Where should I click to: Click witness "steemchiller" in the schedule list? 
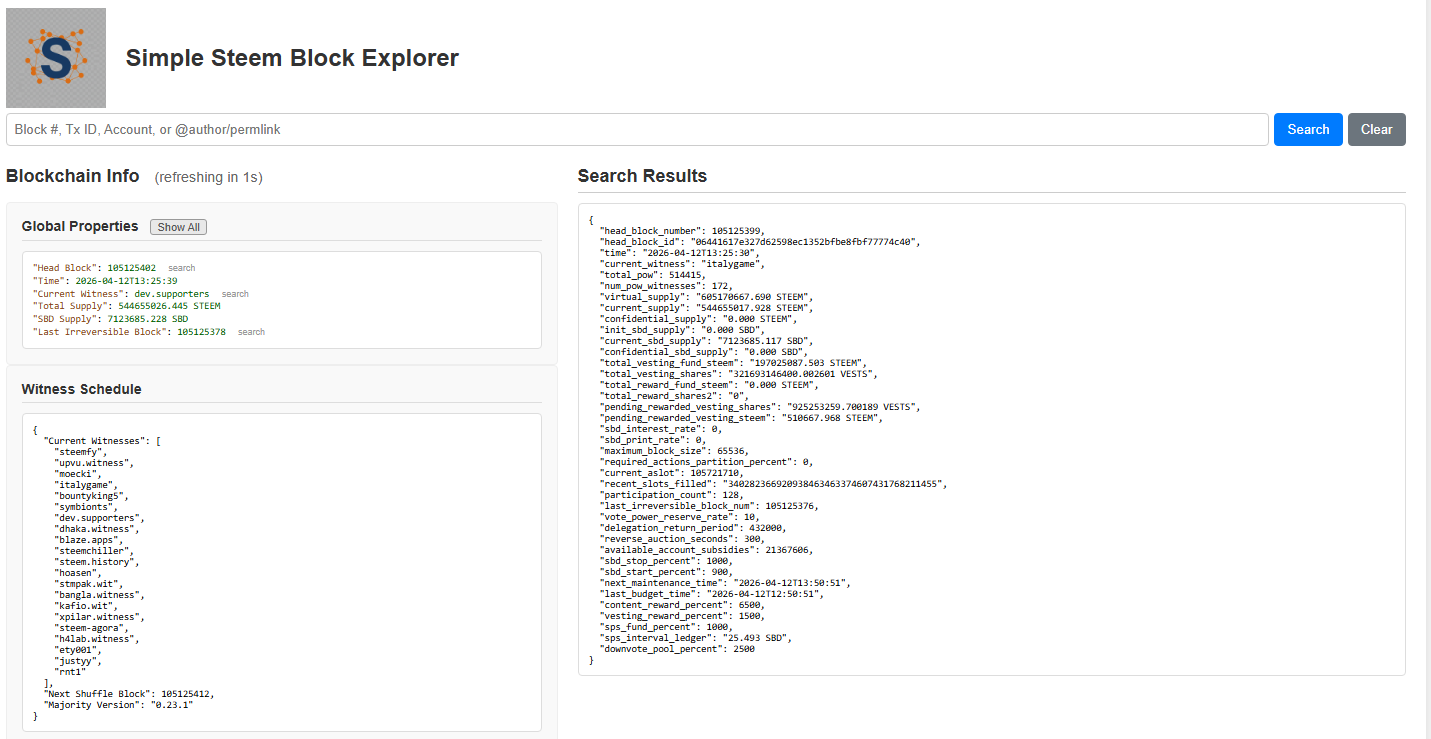pos(94,551)
